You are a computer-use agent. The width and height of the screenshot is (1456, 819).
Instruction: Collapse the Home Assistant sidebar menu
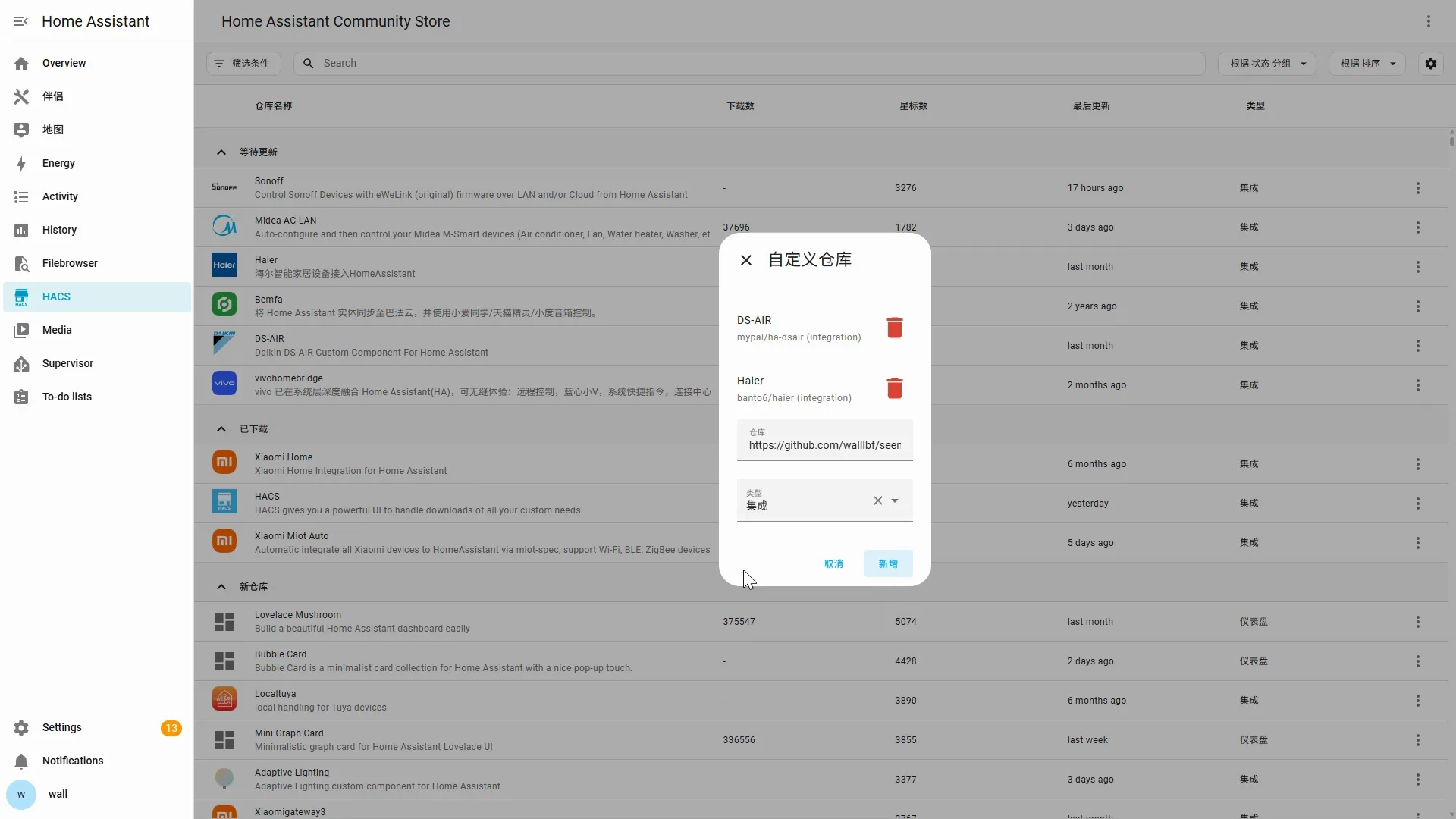(x=21, y=21)
